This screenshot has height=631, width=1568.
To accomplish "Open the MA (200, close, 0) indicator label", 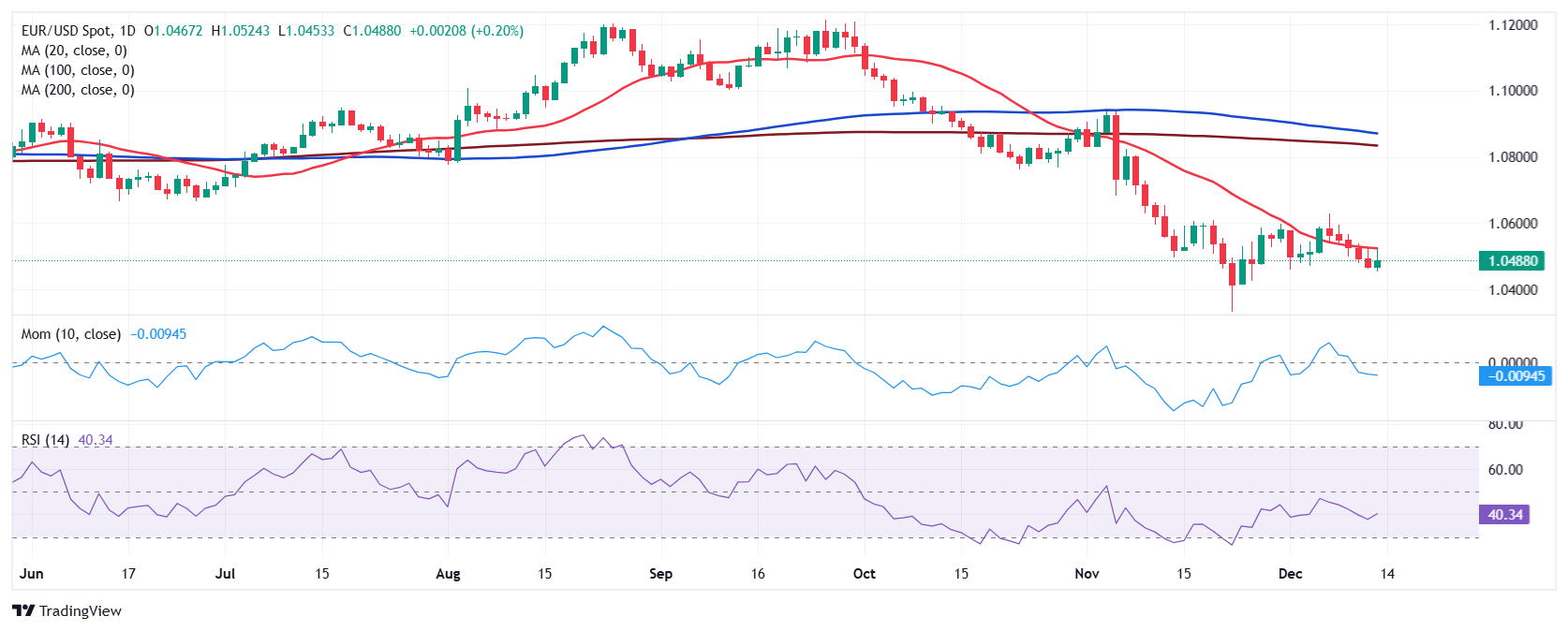I will [78, 90].
